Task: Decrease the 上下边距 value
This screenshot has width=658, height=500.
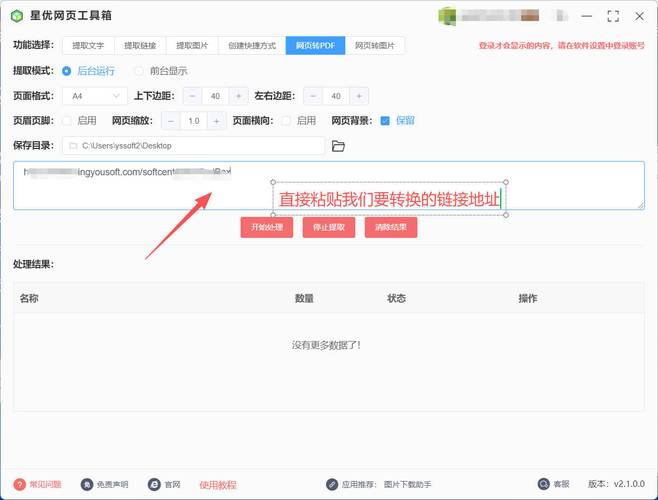Action: tap(192, 96)
